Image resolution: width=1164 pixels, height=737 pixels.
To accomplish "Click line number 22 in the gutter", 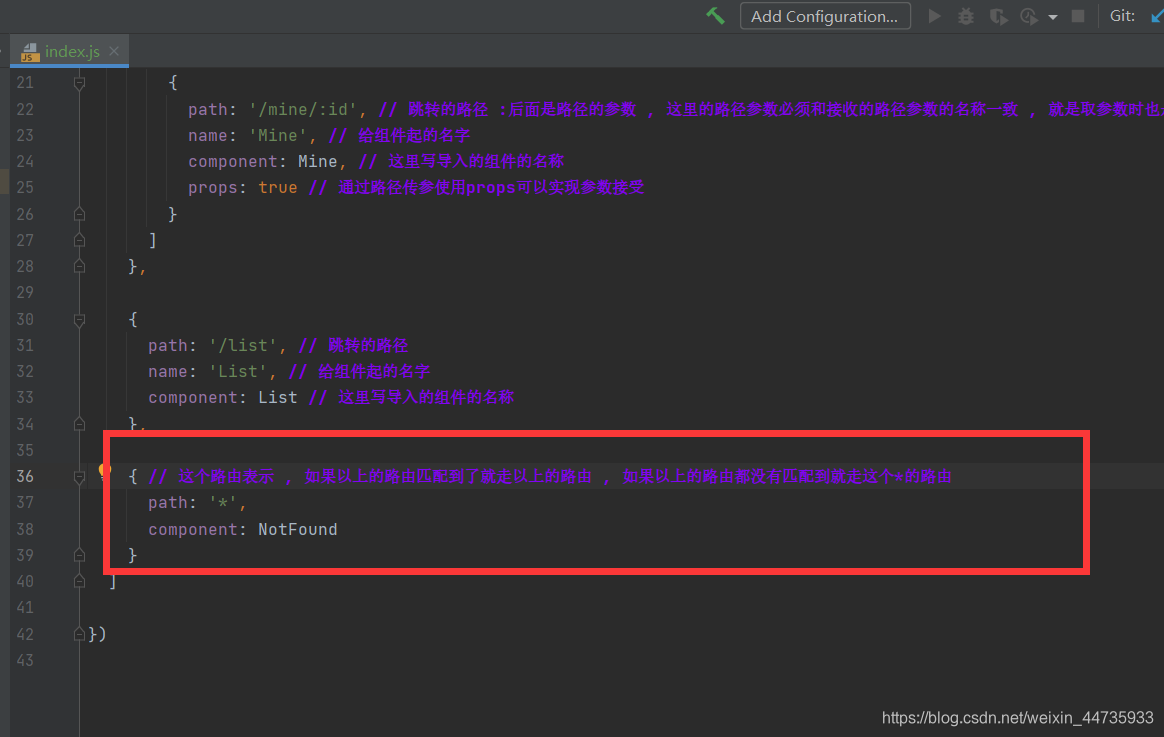I will [25, 109].
